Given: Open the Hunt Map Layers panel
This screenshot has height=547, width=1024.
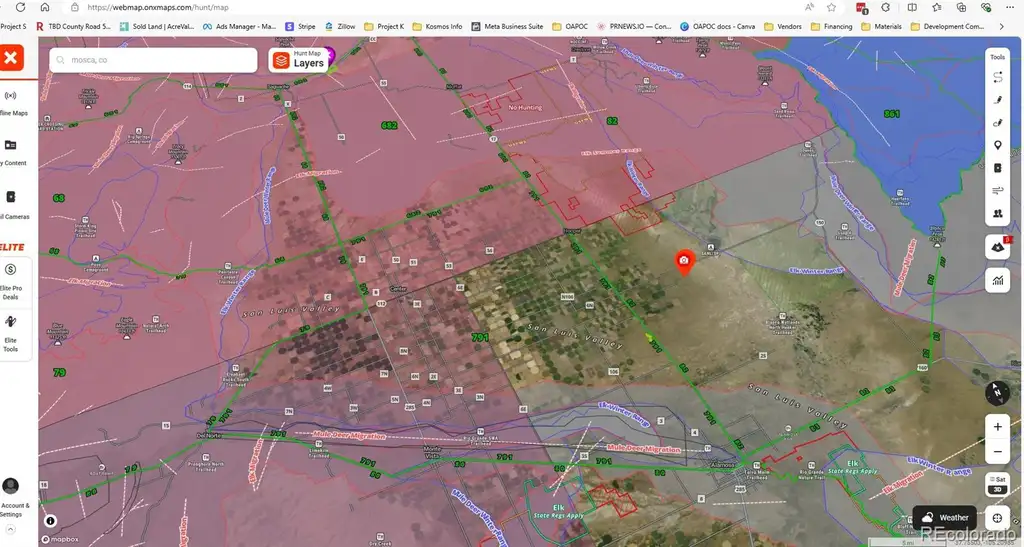Looking at the screenshot, I should [299, 60].
